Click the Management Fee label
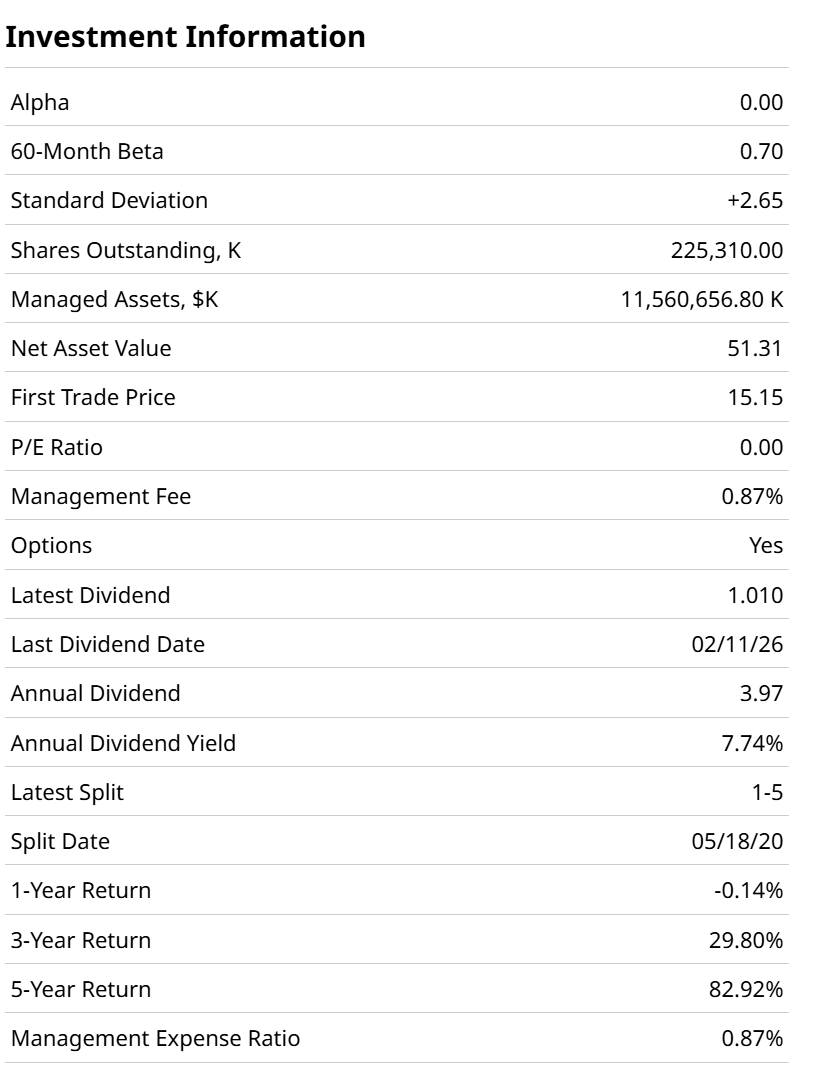Screen dimensions: 824x1071 pyautogui.click(x=100, y=496)
